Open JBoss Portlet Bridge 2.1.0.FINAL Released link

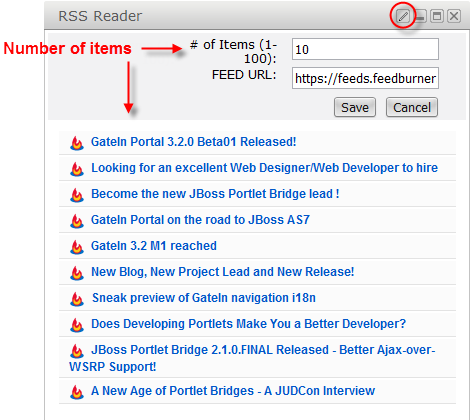coord(252,358)
